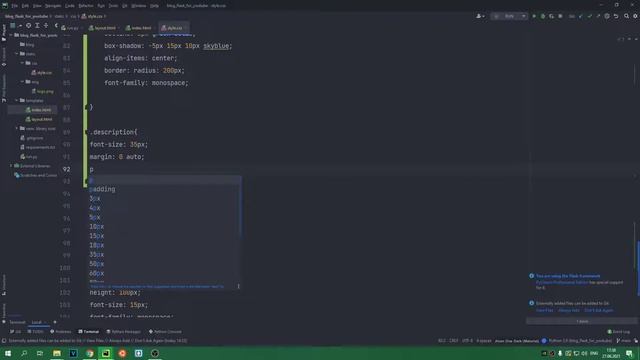Click 'View Files' link in the Git notification
Viewport: 640px width, 360px height.
point(544,310)
